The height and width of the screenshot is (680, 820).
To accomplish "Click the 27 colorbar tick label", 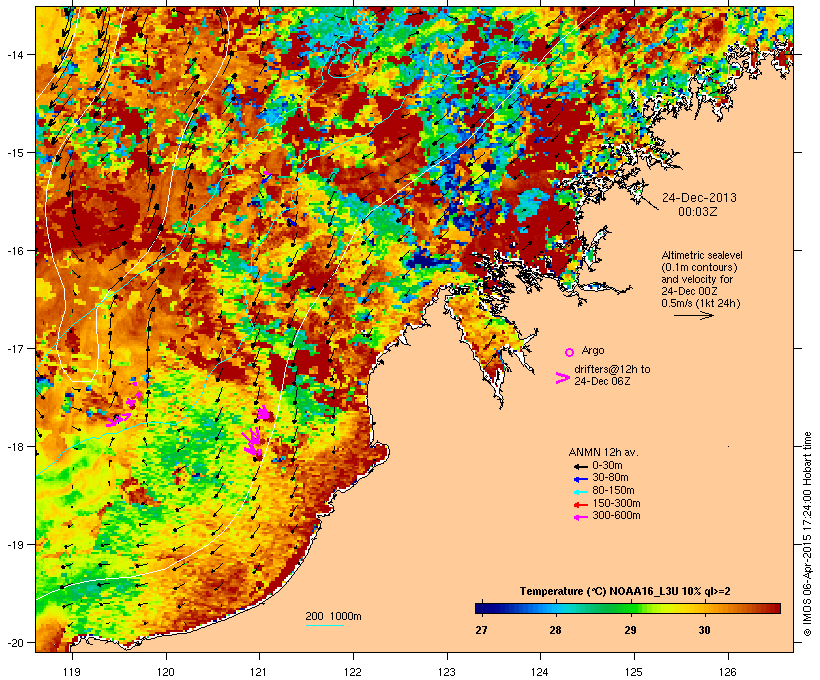I will click(x=481, y=630).
